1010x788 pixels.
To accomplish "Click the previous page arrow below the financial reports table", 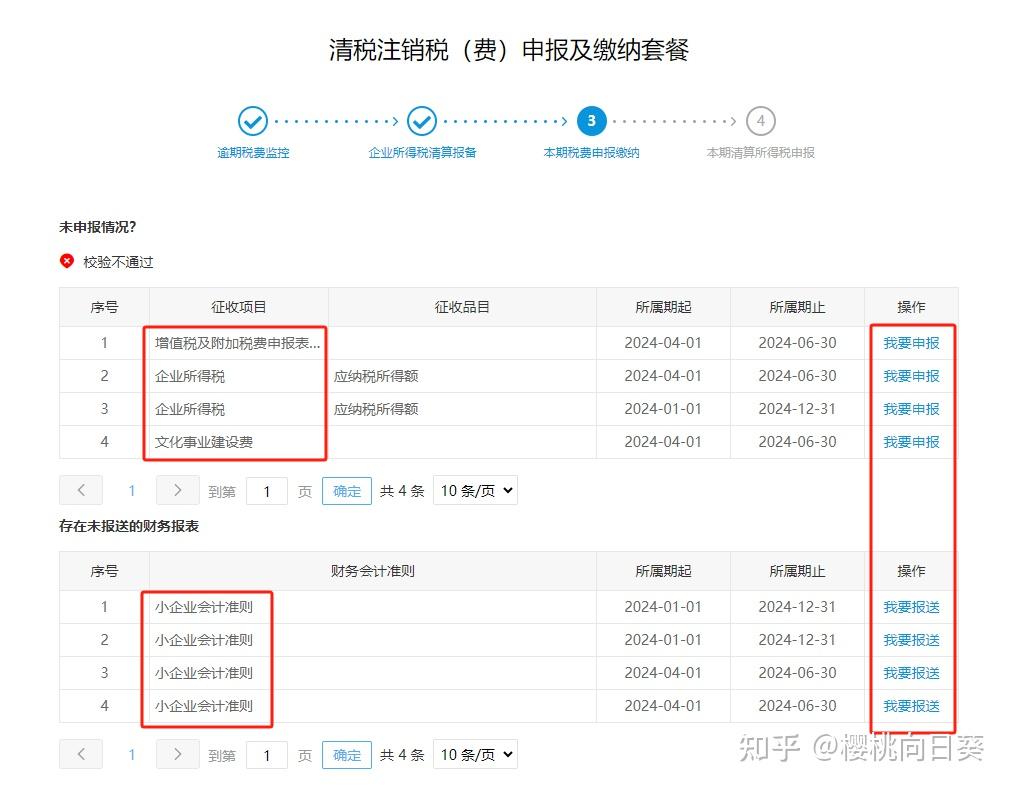I will (81, 754).
